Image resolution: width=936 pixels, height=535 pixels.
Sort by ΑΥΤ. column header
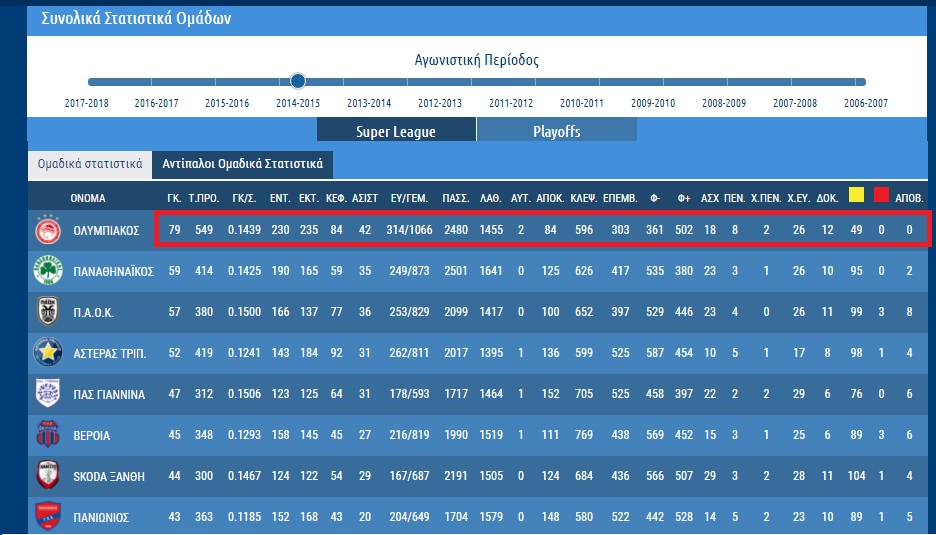coord(521,198)
